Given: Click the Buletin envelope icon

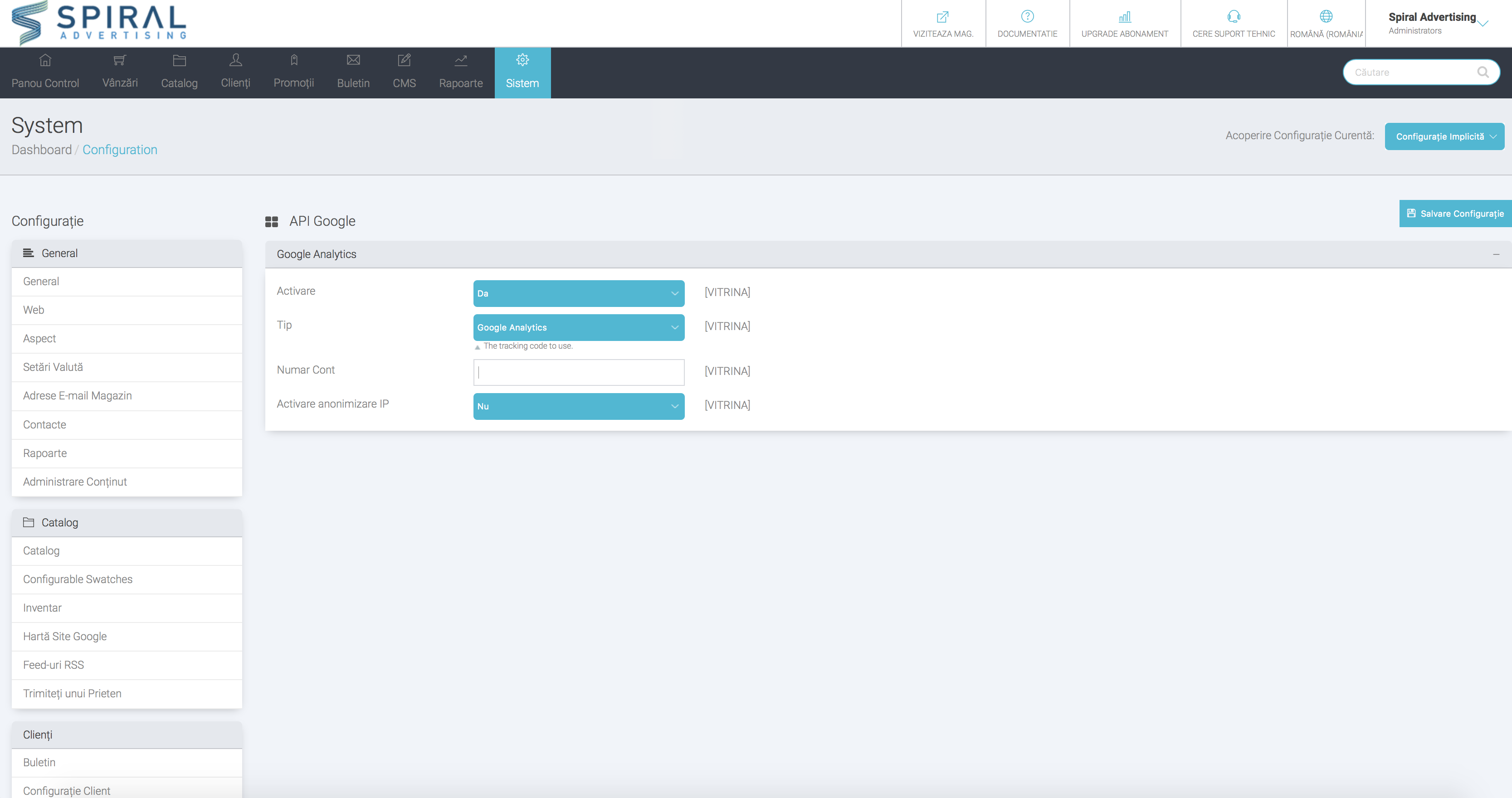Looking at the screenshot, I should click(x=353, y=60).
